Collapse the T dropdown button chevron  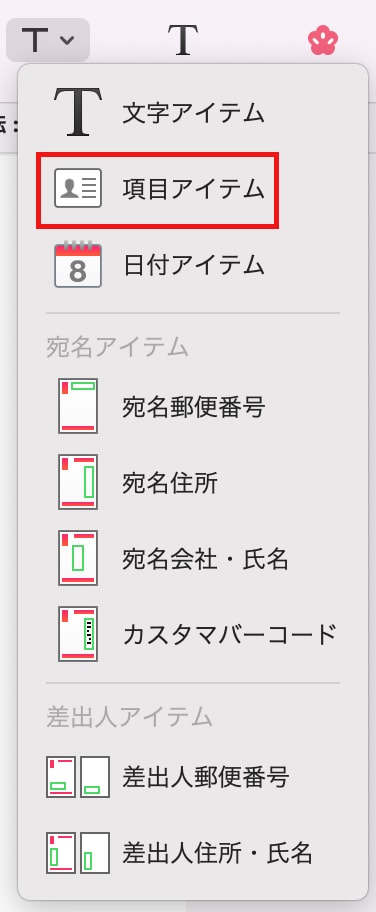[x=68, y=40]
